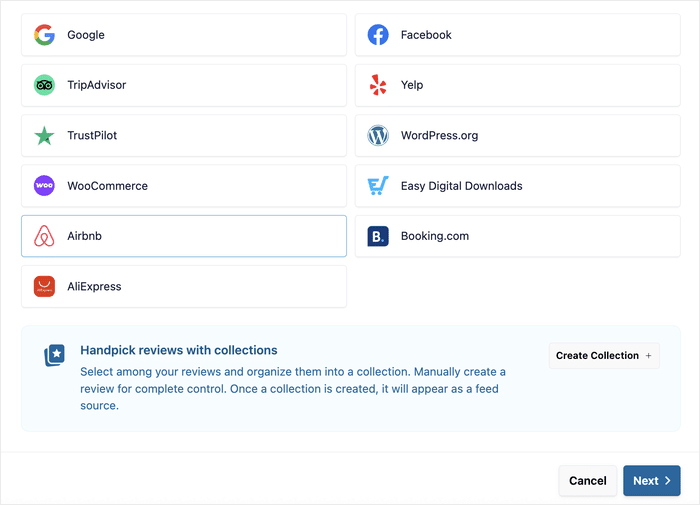
Task: Click the Yelp burst icon
Action: 378,85
